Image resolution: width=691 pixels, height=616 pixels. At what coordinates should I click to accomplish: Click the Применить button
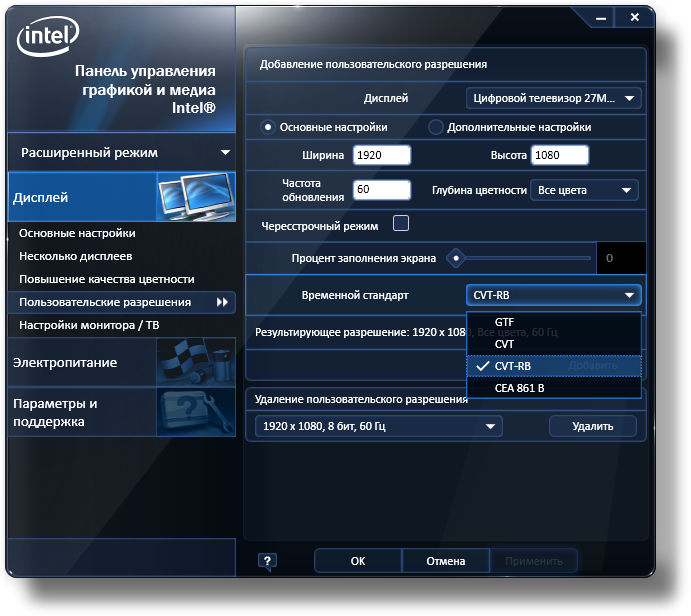coord(534,561)
